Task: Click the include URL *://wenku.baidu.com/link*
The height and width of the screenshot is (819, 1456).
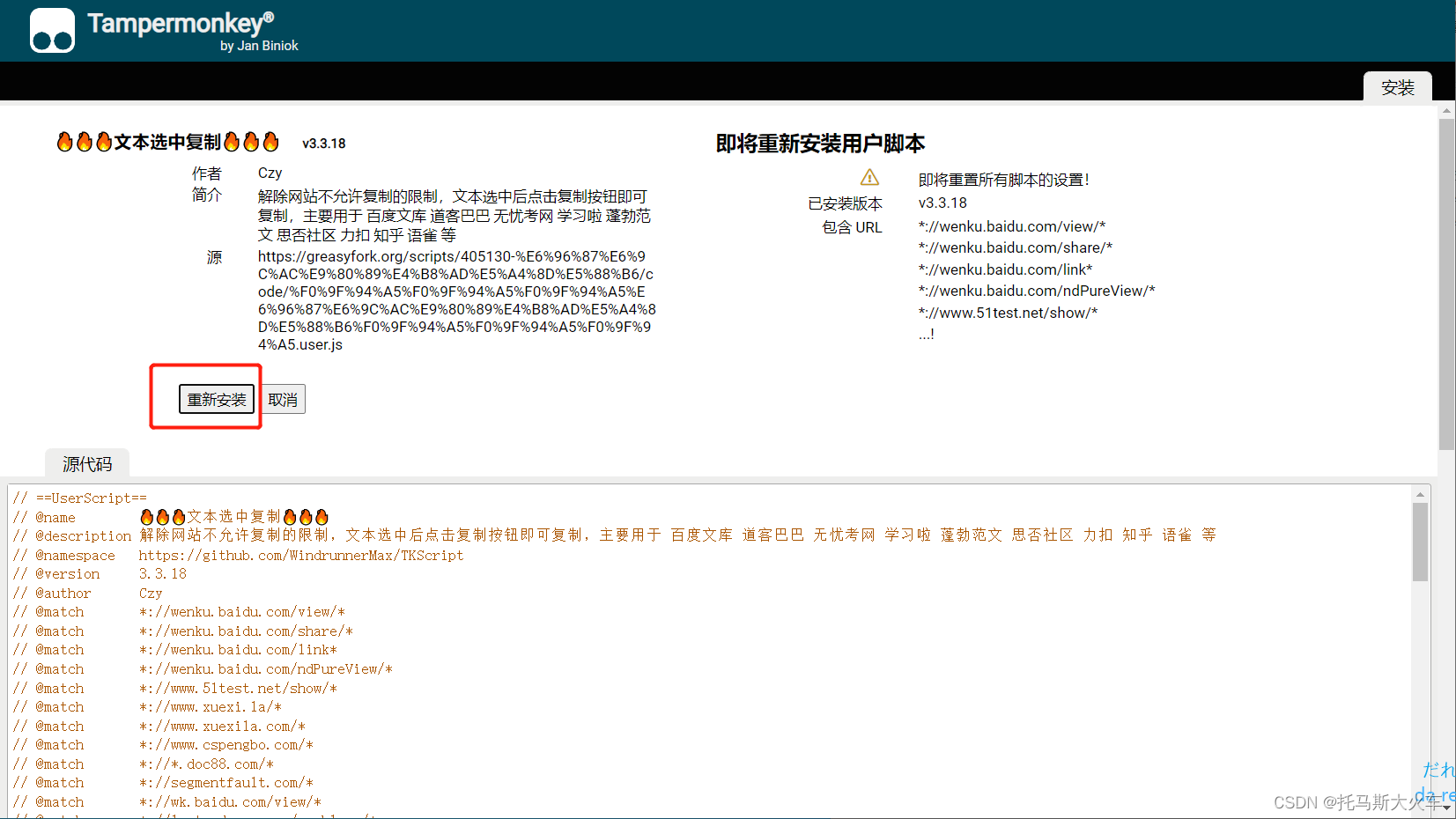Action: [x=1005, y=269]
